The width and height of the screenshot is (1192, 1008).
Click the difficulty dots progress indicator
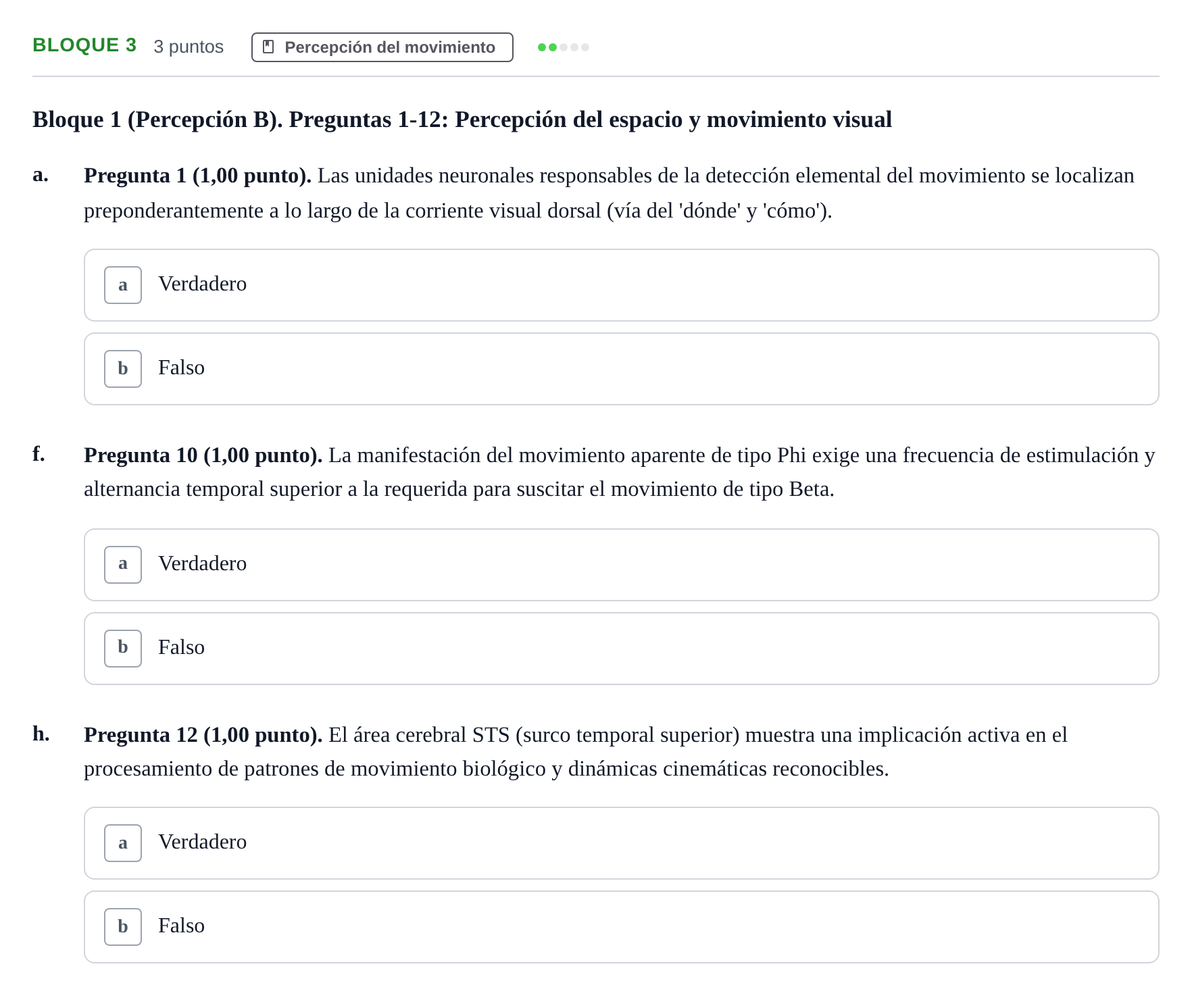pyautogui.click(x=563, y=47)
